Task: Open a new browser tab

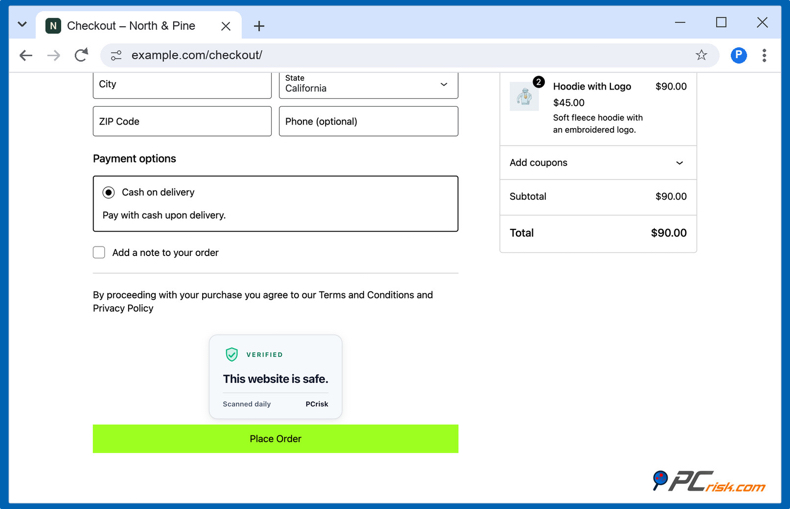Action: (258, 26)
